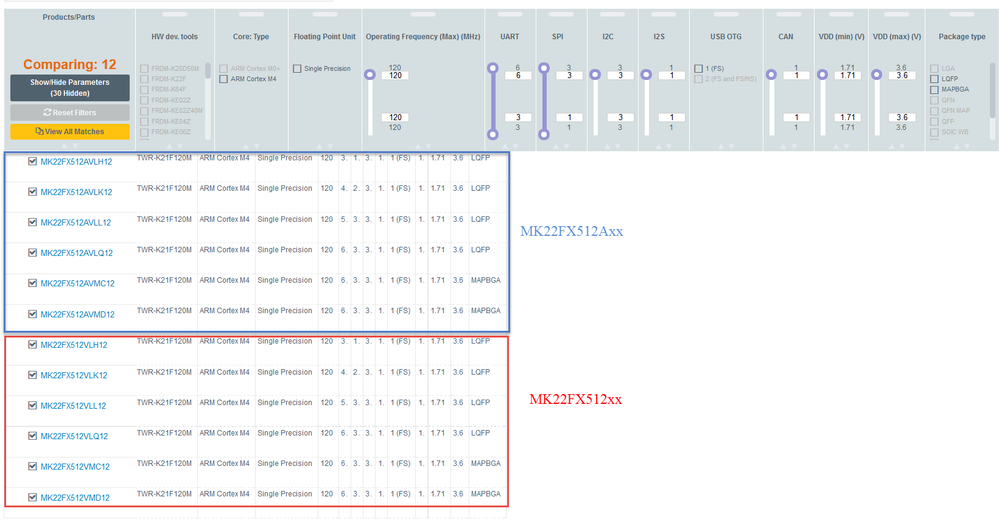This screenshot has width=999, height=521.
Task: Check the 1 (FS) USB OTG option
Action: point(698,68)
